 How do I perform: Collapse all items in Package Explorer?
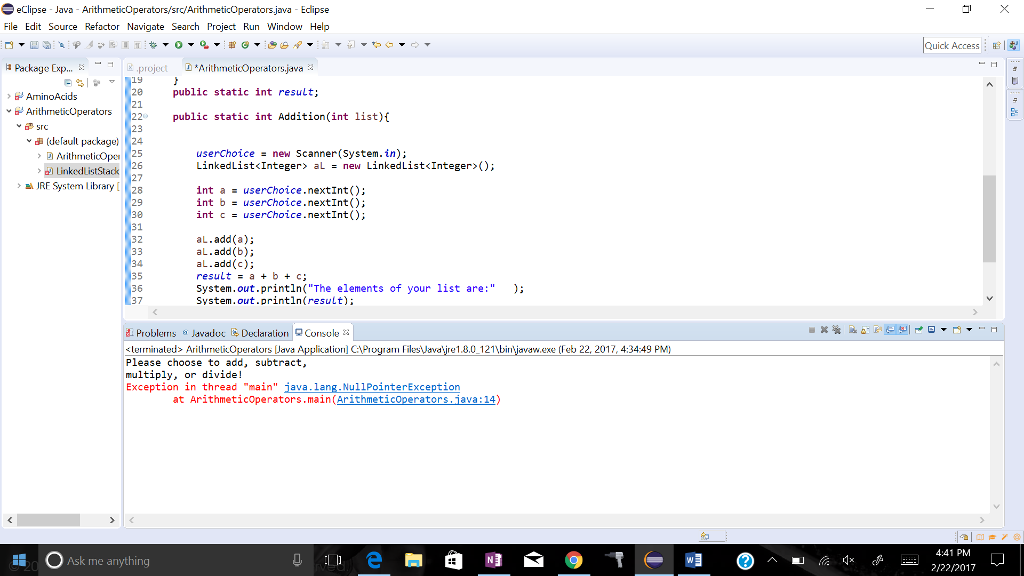pos(68,83)
